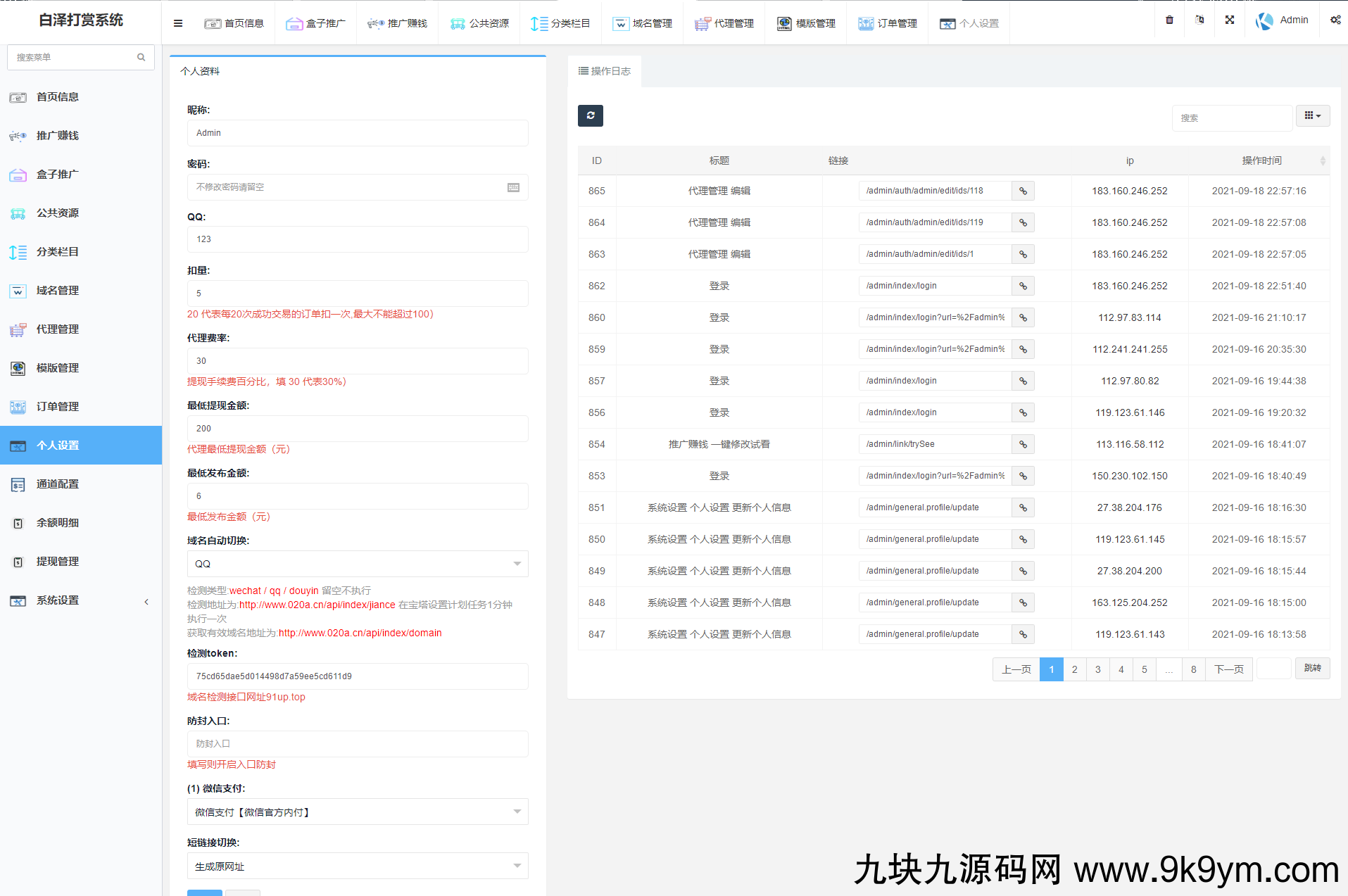Click the 检测token input field
The height and width of the screenshot is (896, 1348).
[x=358, y=676]
